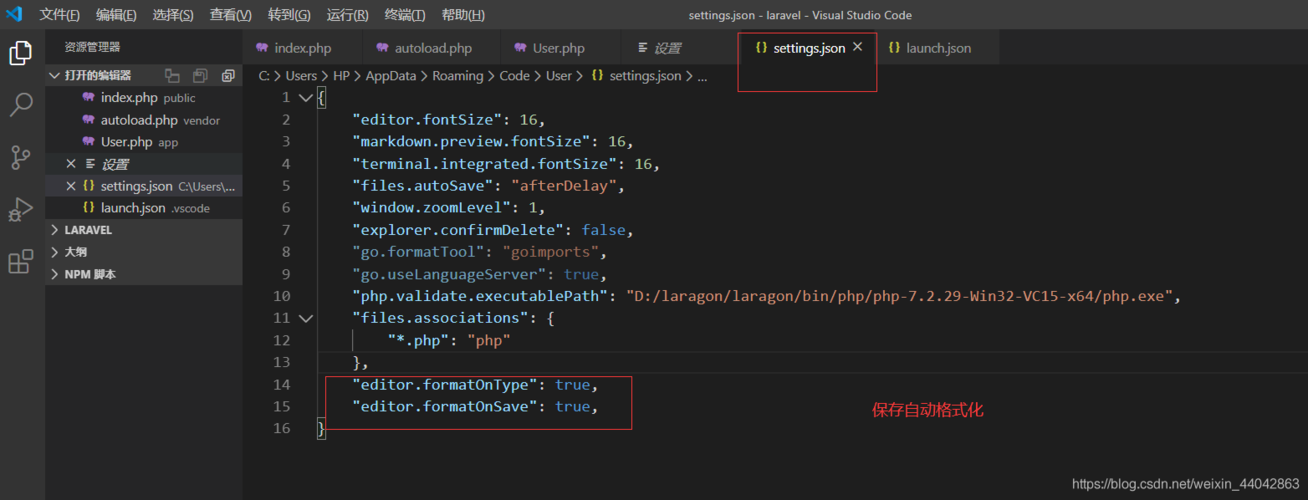Screen dimensions: 1308x500
Task: Close settings.json in open editors list
Action: coord(70,186)
